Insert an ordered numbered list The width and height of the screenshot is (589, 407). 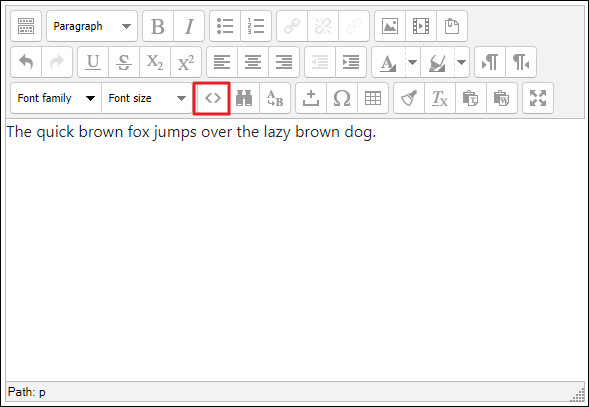pyautogui.click(x=256, y=26)
